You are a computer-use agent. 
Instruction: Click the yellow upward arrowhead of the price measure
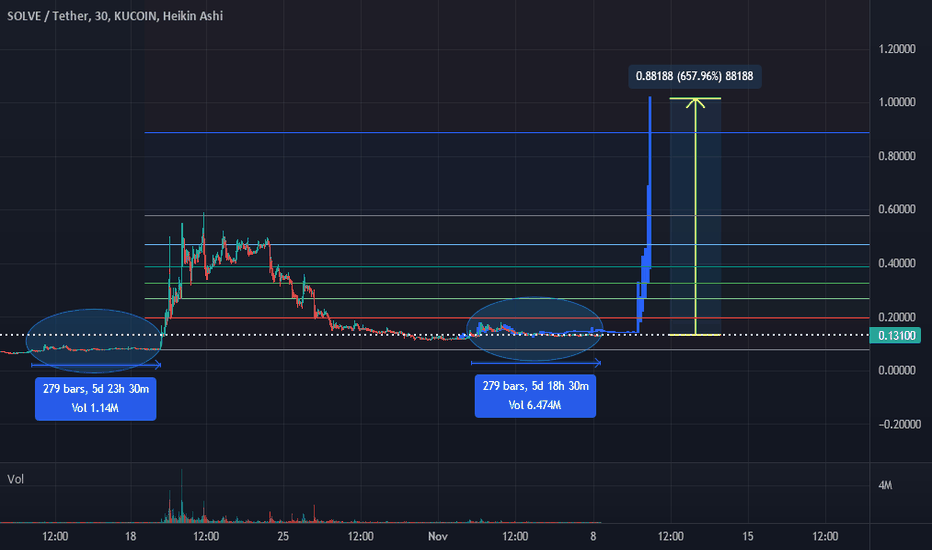695,103
